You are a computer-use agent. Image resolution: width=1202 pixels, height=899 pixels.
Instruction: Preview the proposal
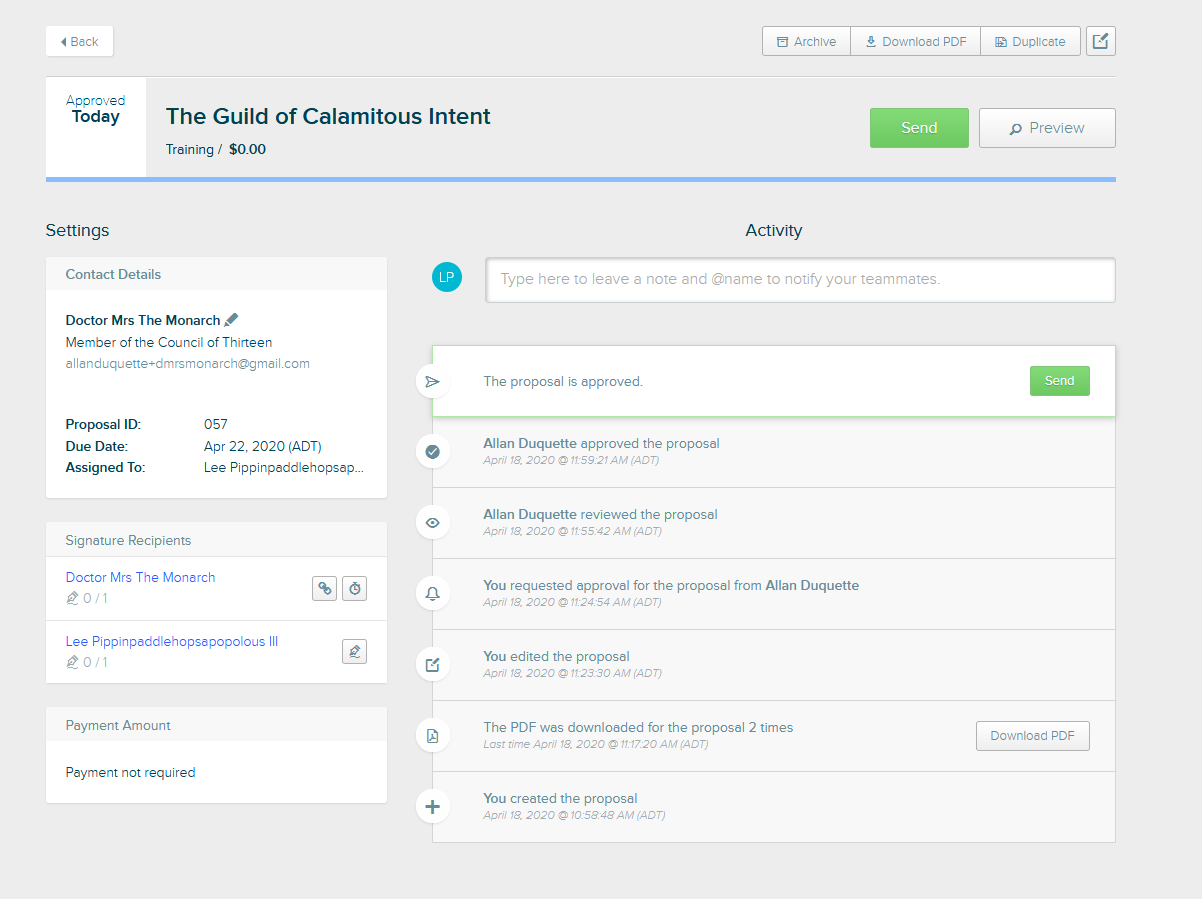[1047, 128]
